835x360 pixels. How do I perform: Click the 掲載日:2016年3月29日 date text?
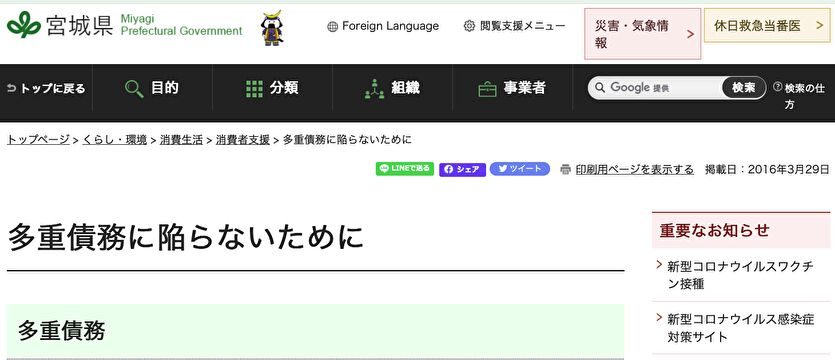coord(767,169)
